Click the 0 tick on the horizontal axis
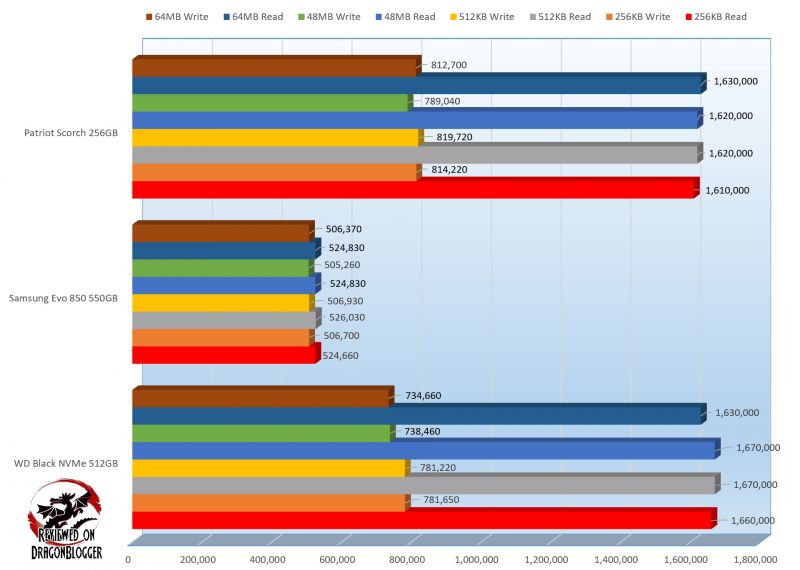800x570 pixels. [x=128, y=560]
